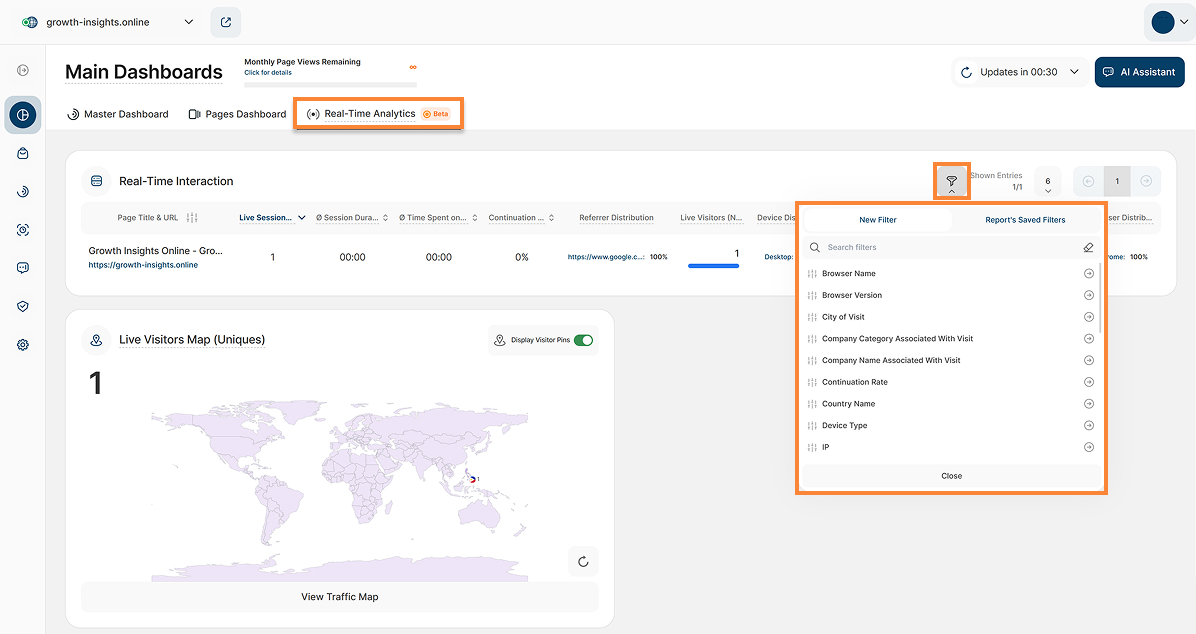Image resolution: width=1196 pixels, height=634 pixels.
Task: Open site in new tab icon
Action: [226, 22]
